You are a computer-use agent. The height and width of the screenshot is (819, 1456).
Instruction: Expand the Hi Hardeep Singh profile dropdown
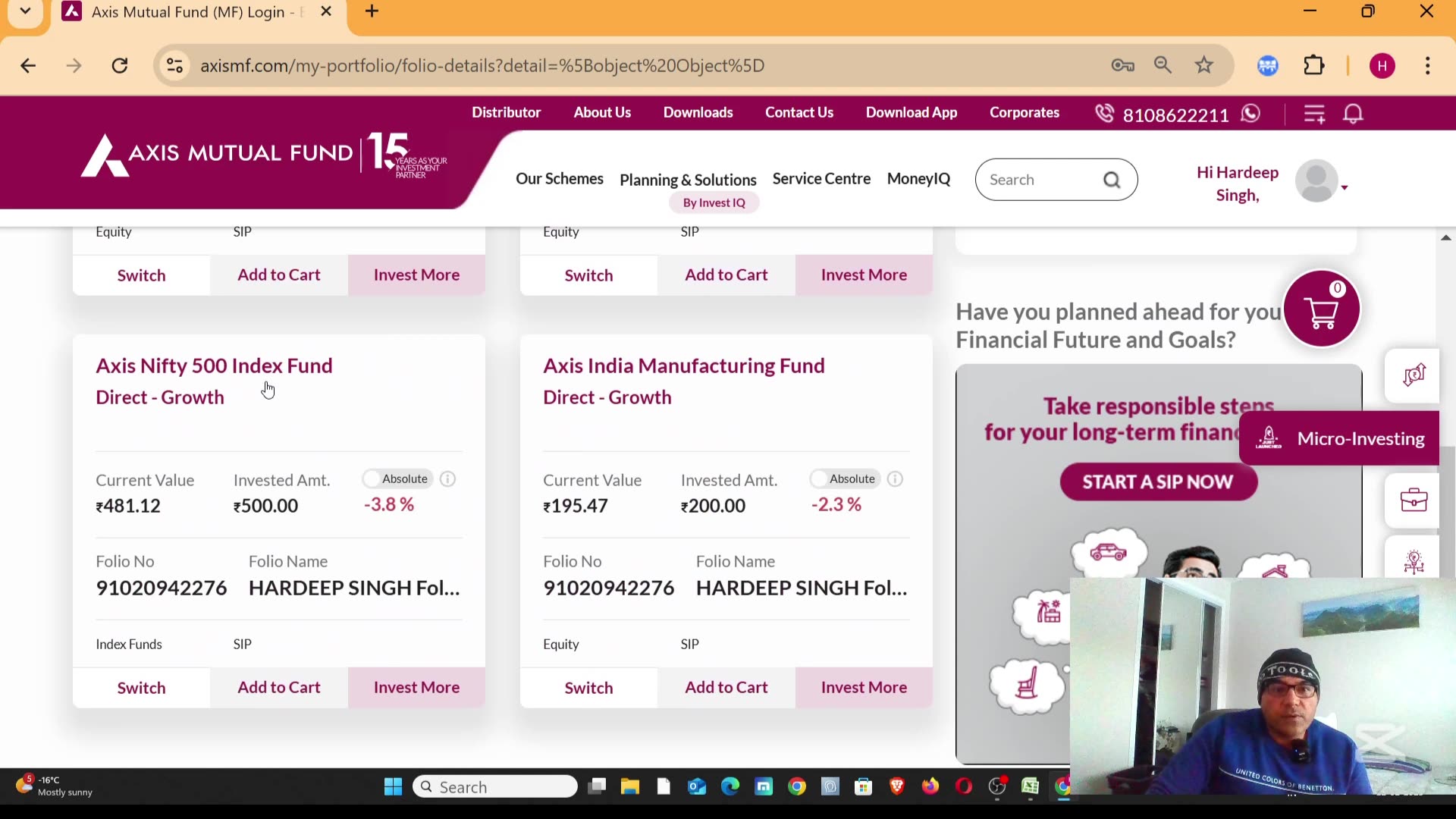1344,186
